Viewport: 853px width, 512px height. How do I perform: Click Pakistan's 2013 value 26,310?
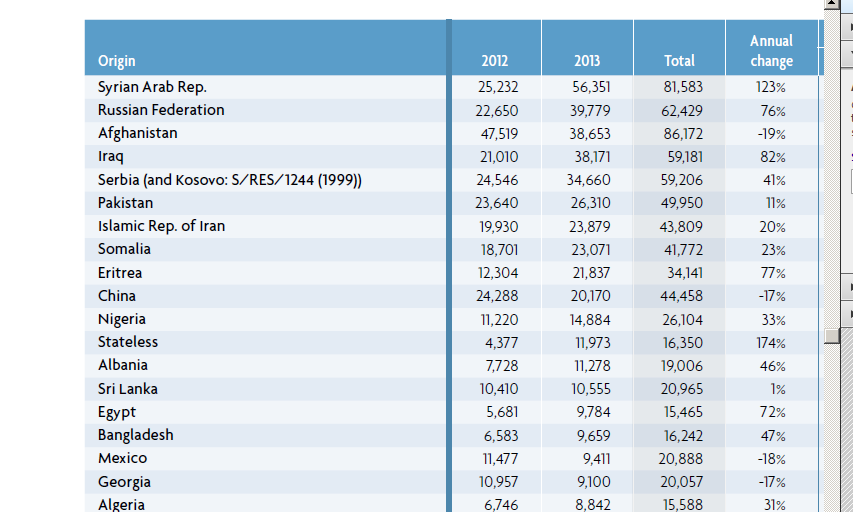(x=591, y=203)
